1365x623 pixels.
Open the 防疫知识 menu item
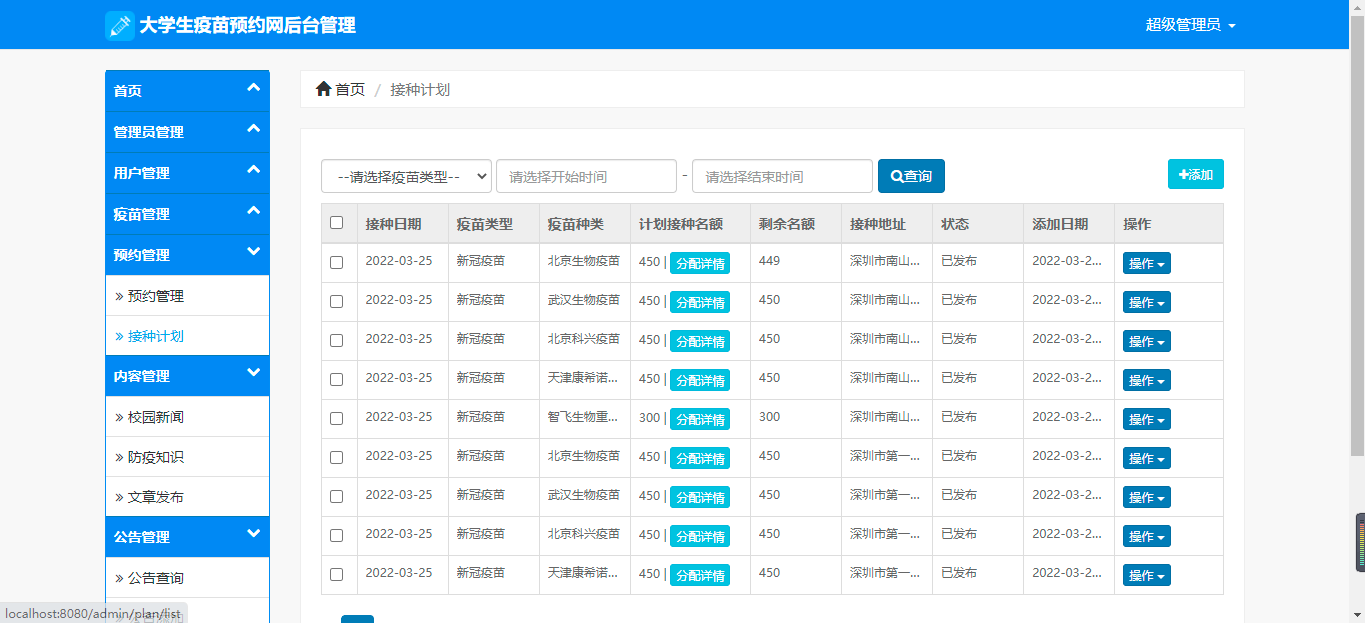[x=187, y=457]
